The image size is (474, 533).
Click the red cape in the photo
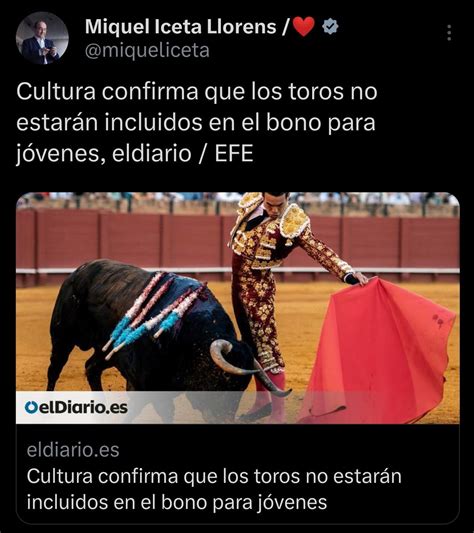coord(379,350)
